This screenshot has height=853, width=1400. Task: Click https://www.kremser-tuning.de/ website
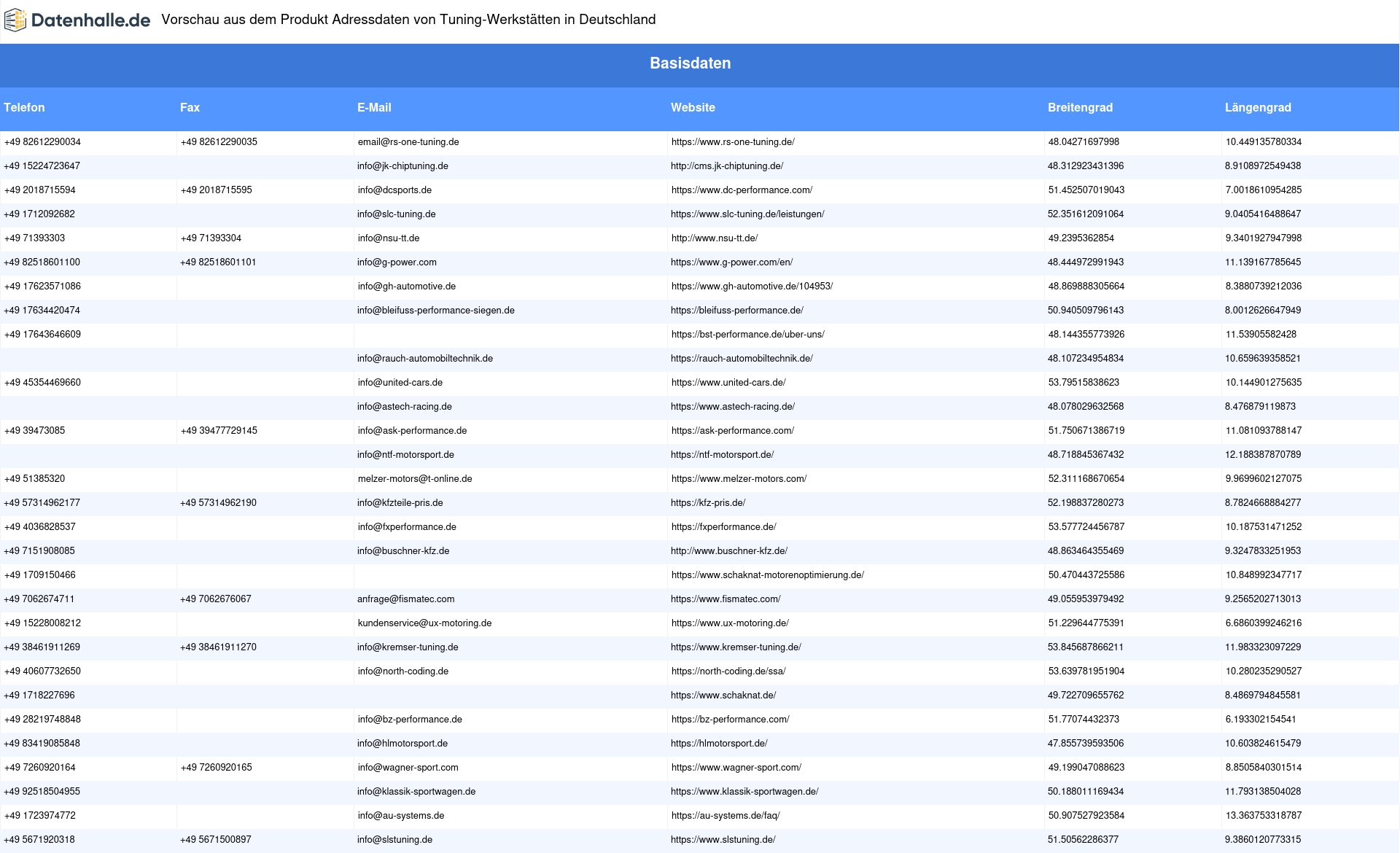[x=736, y=647]
